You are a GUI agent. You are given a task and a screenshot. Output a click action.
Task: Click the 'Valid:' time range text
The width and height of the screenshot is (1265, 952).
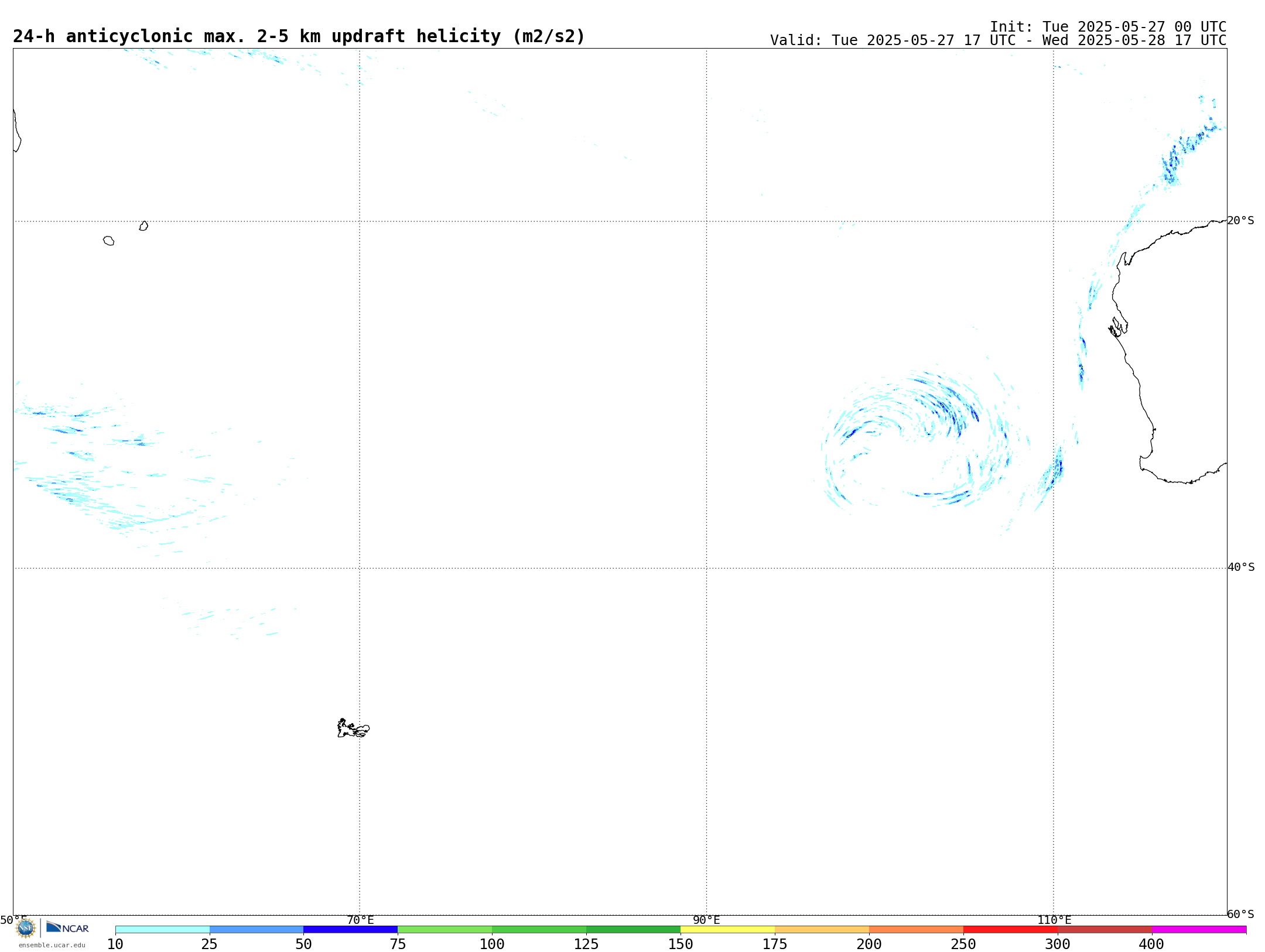998,40
